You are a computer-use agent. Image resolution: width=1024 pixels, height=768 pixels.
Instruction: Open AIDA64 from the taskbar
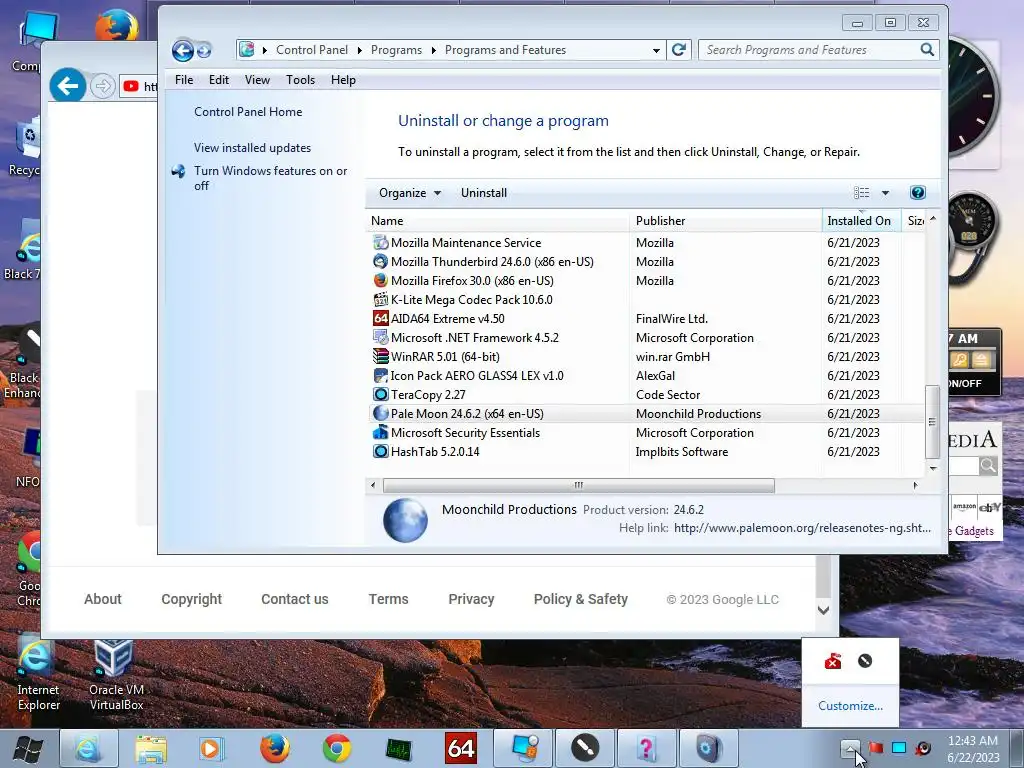point(460,748)
